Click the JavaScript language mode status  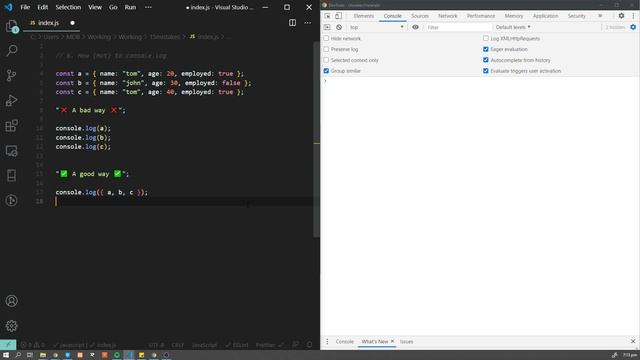(204, 345)
